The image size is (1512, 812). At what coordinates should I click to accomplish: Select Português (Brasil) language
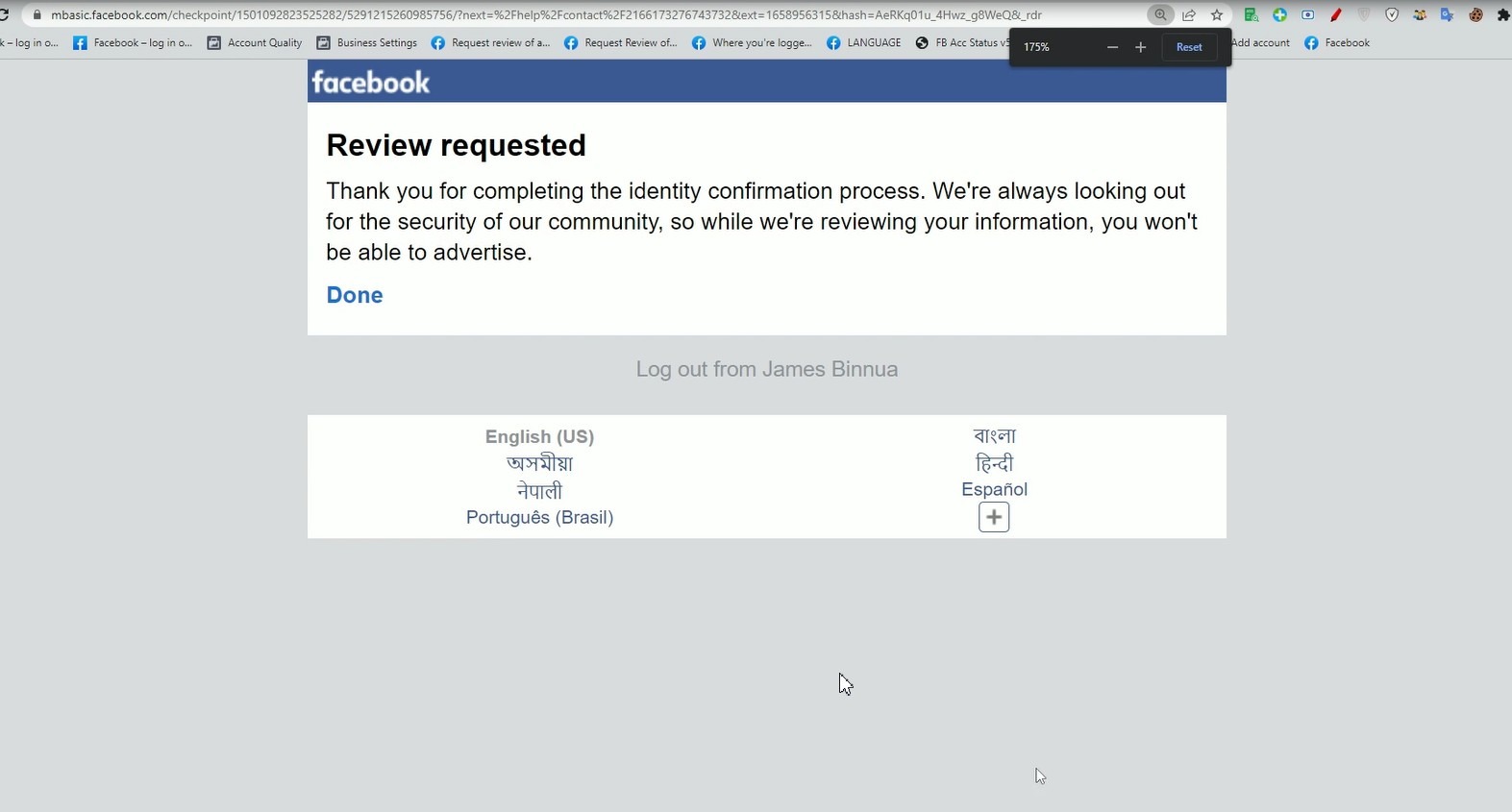click(539, 517)
